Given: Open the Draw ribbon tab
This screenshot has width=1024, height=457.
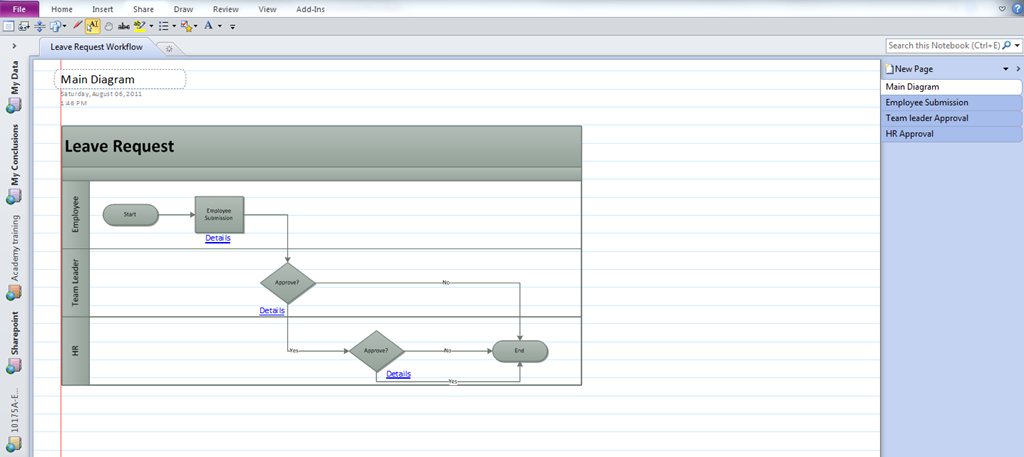Looking at the screenshot, I should point(183,8).
